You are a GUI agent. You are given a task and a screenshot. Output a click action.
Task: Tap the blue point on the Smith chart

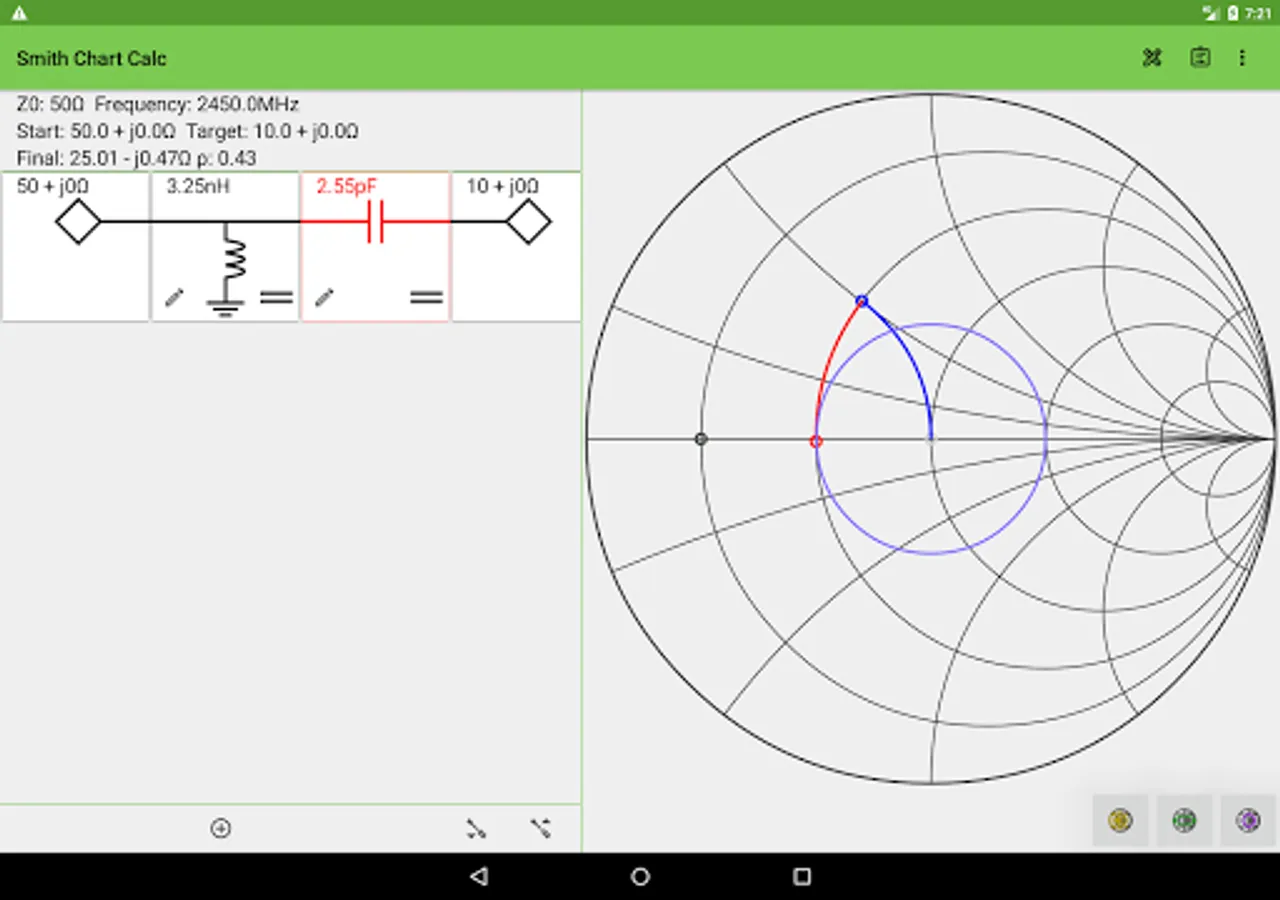tap(862, 301)
